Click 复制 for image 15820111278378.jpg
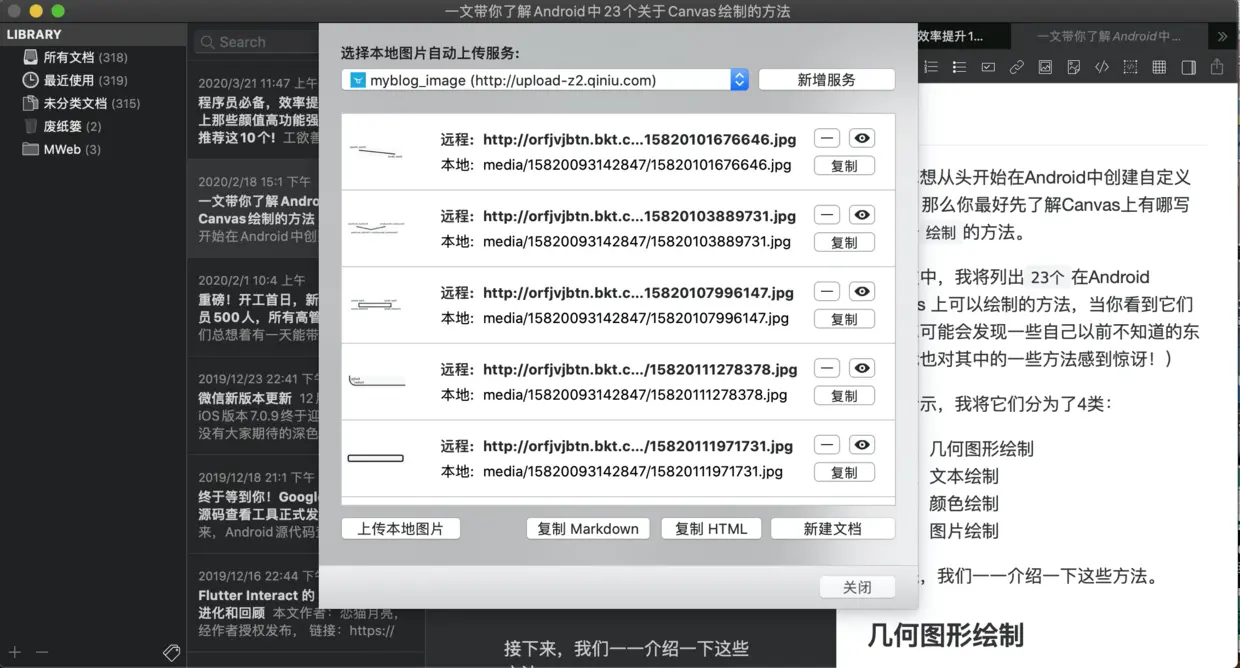 [x=844, y=396]
